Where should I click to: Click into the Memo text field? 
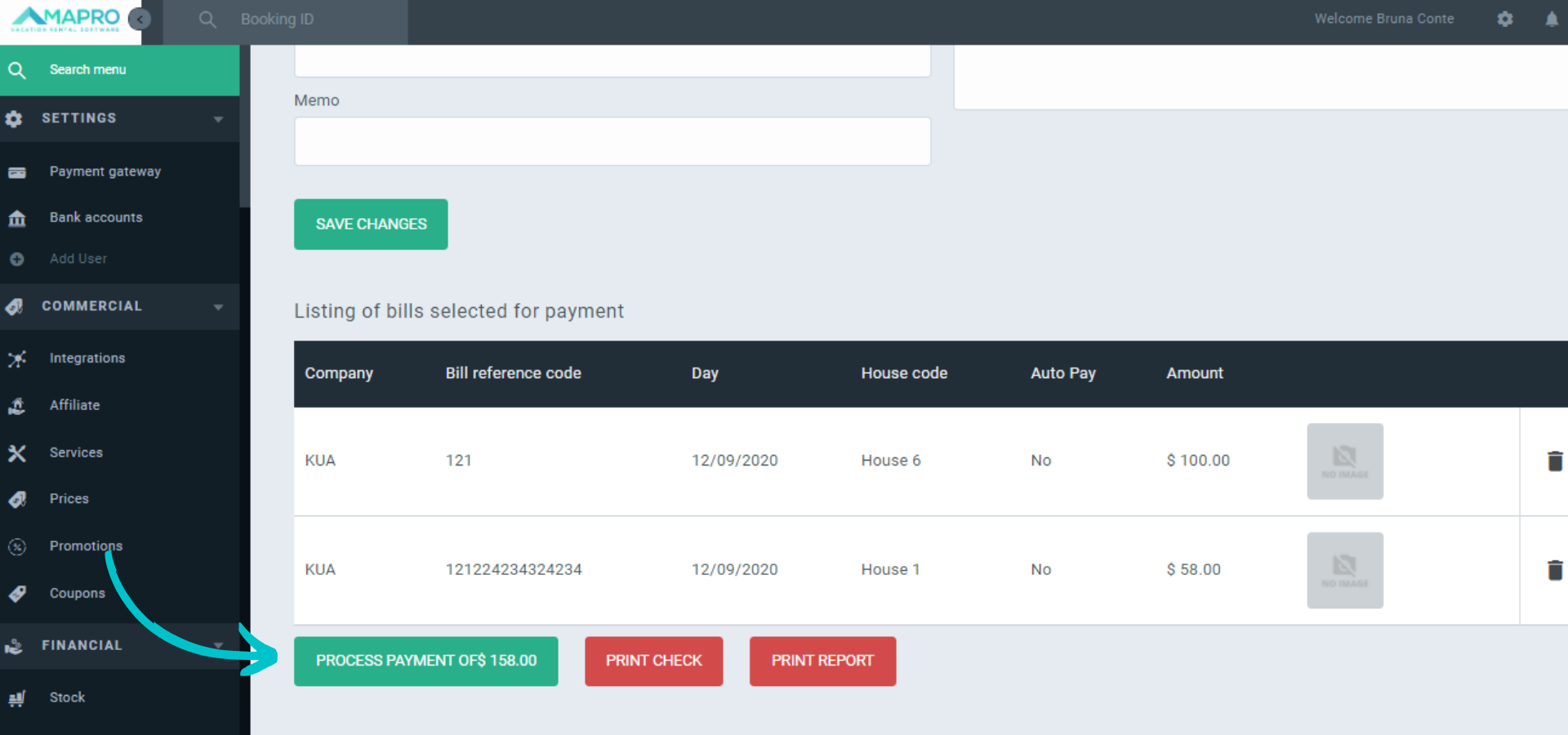click(612, 141)
